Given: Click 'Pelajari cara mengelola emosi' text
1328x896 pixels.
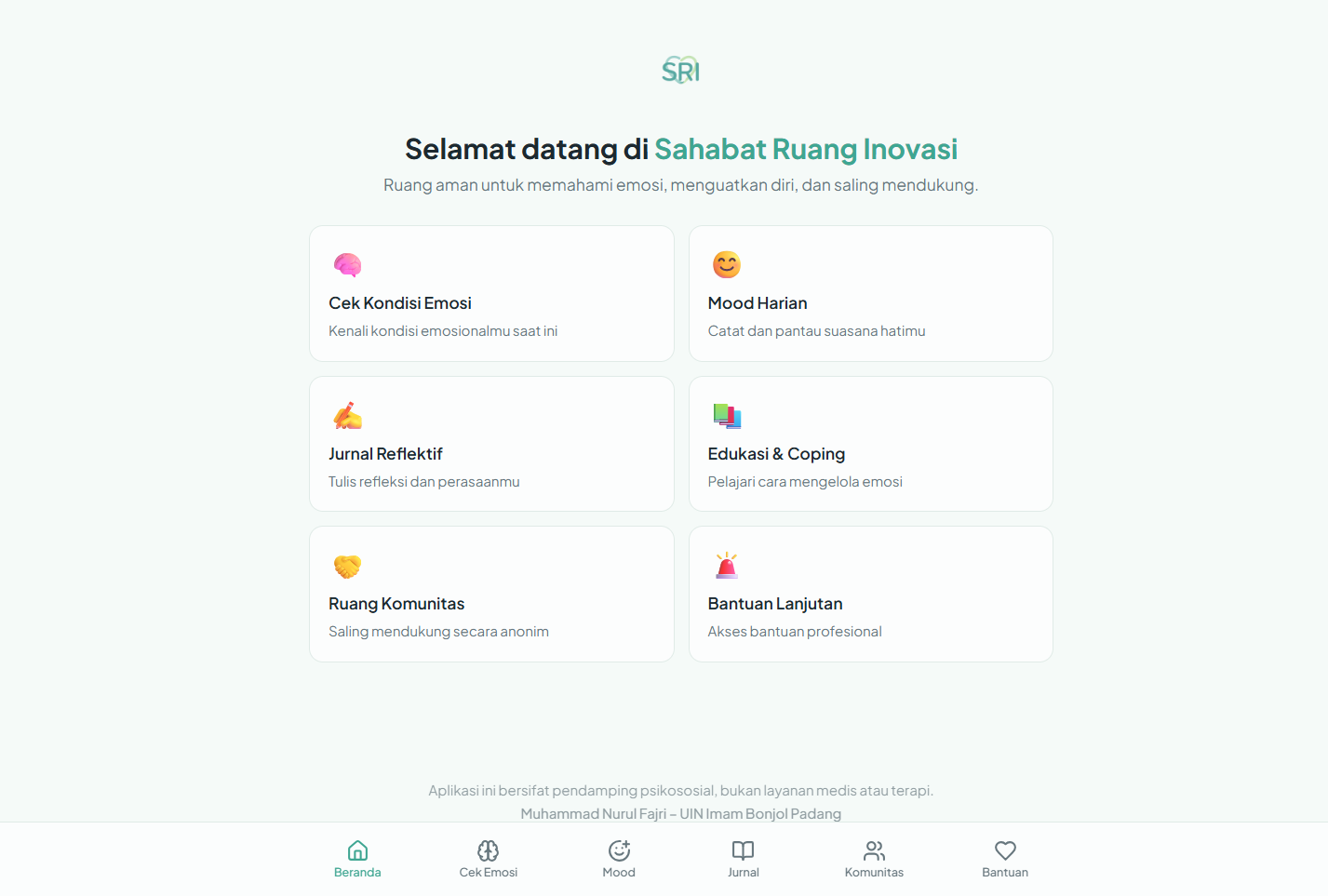Looking at the screenshot, I should (x=805, y=482).
